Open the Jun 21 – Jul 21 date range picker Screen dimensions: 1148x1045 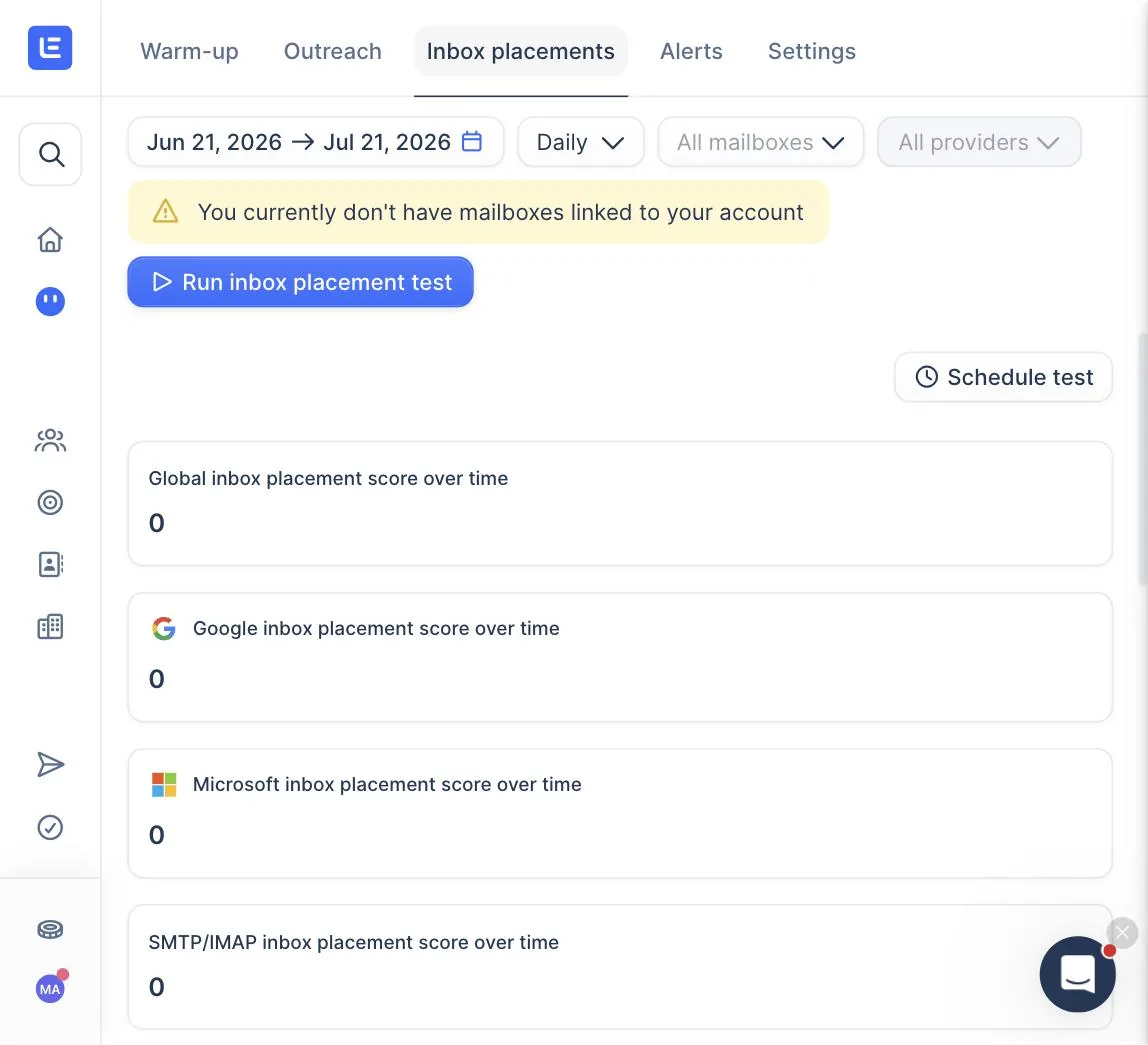316,142
